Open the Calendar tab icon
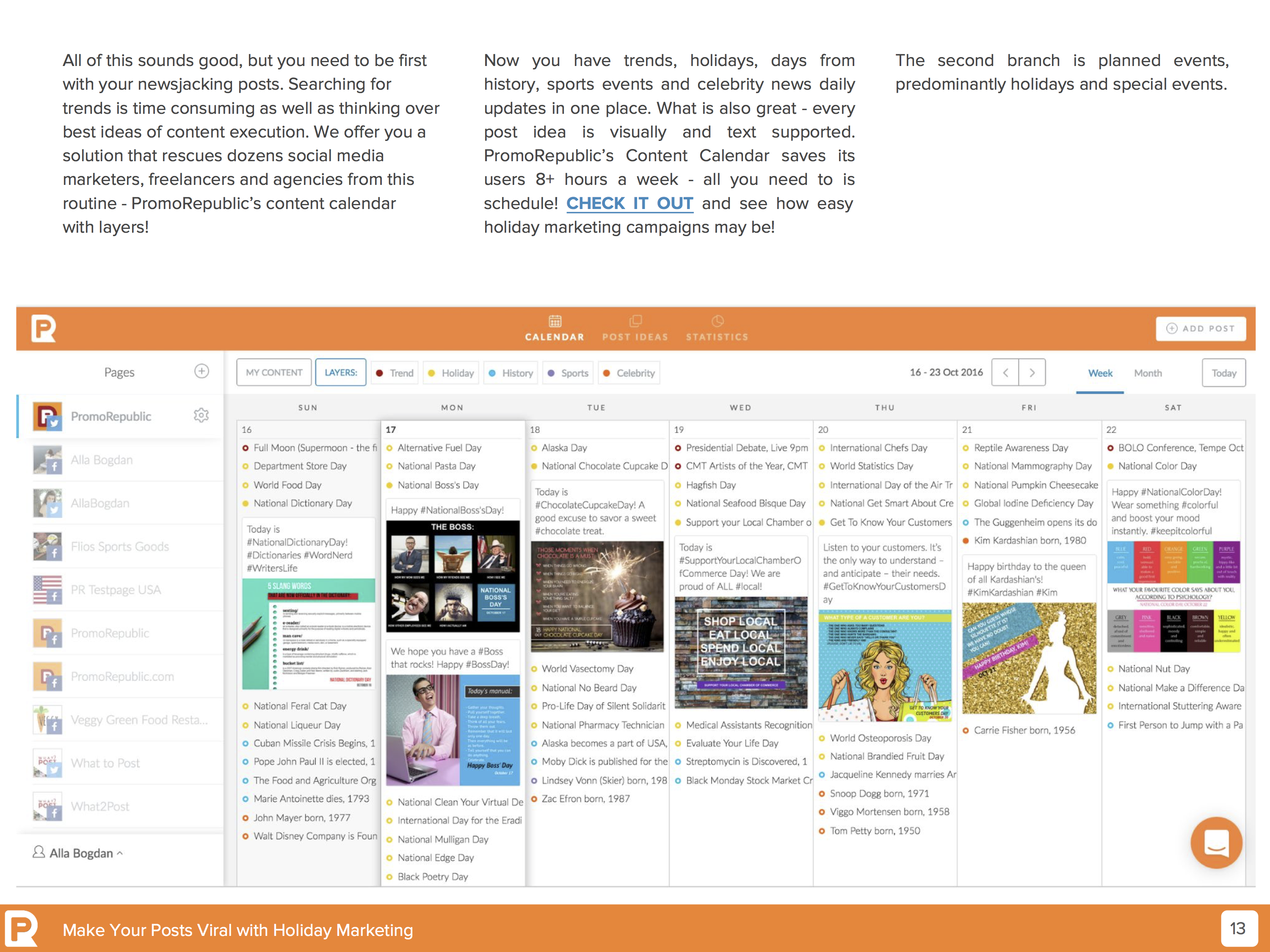1270x952 pixels. [555, 321]
